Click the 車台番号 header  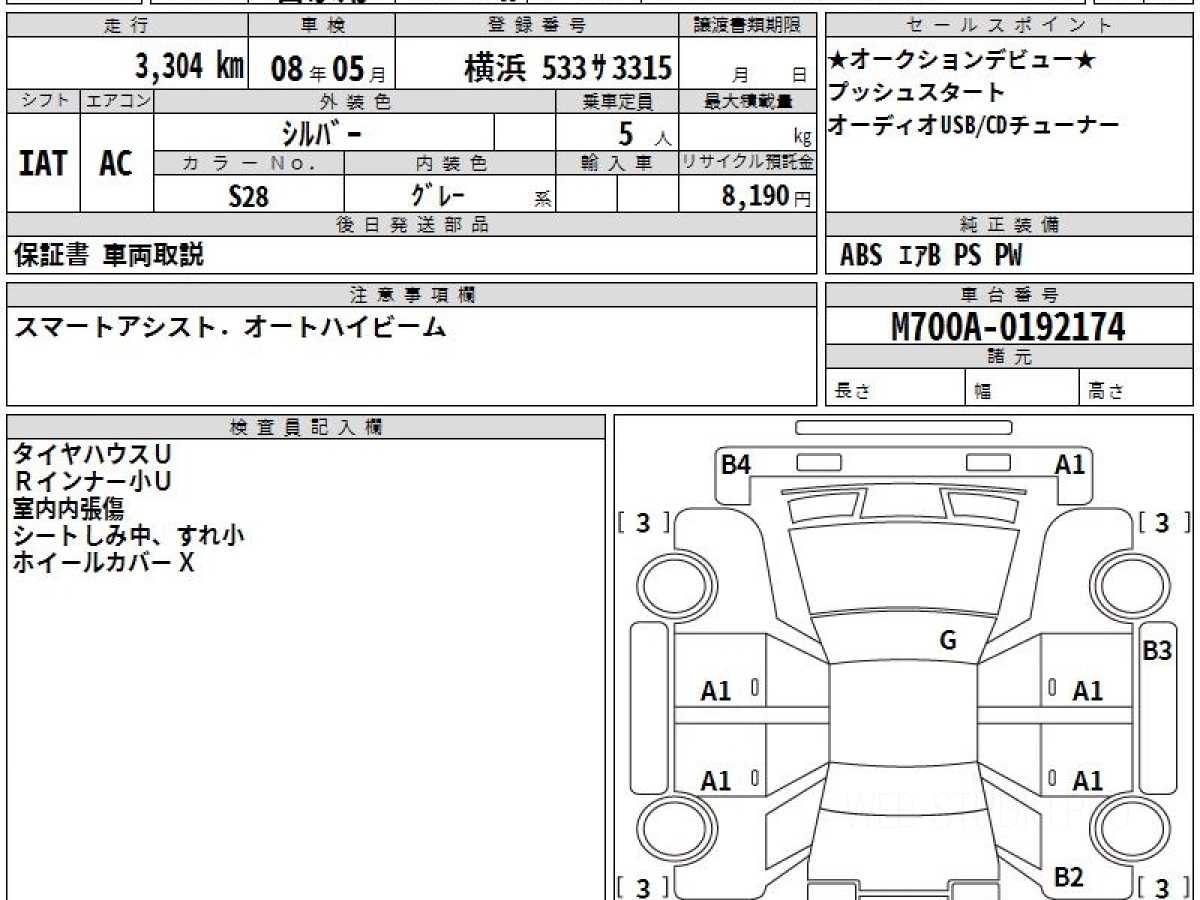click(1010, 295)
